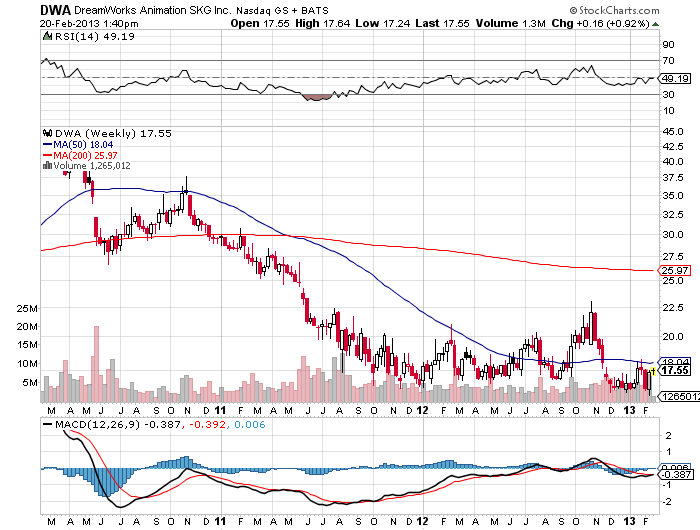Click the 45.0 price axis label
This screenshot has height=530, width=700.
tap(673, 132)
